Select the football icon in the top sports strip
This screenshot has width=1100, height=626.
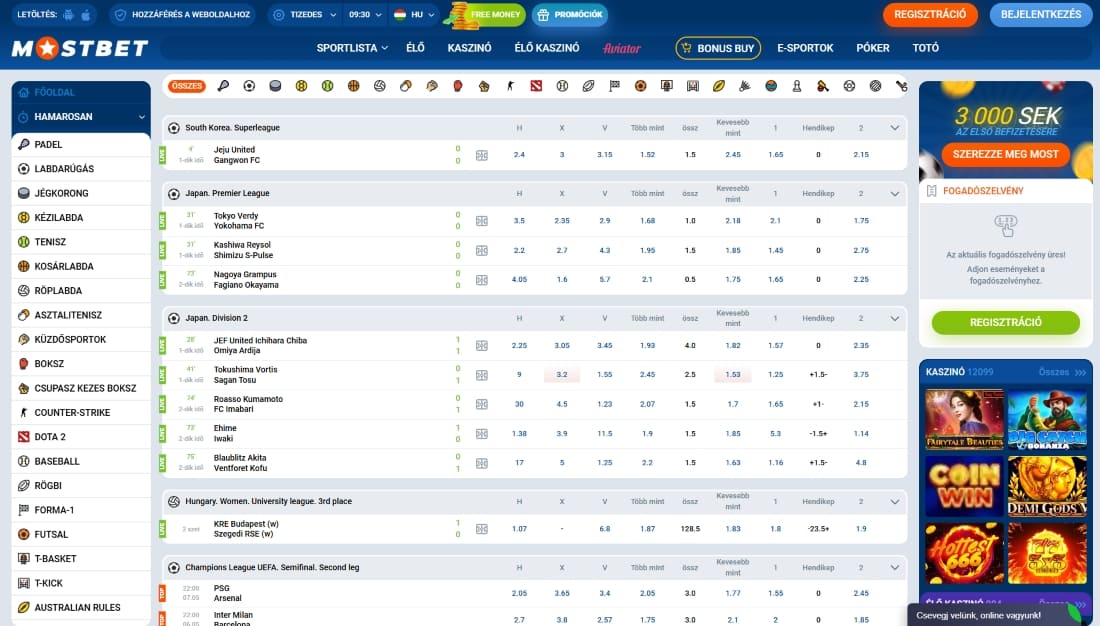click(x=249, y=86)
